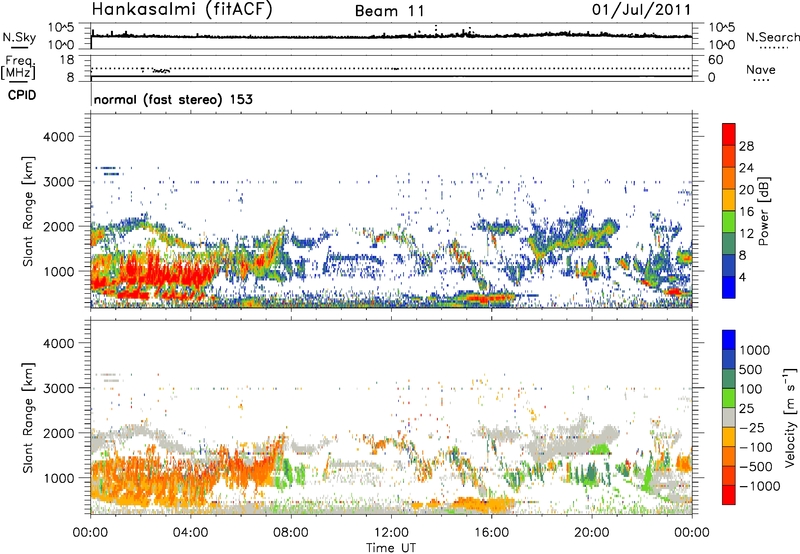Click the '1000' tick on Velocity colorbar

754,350
